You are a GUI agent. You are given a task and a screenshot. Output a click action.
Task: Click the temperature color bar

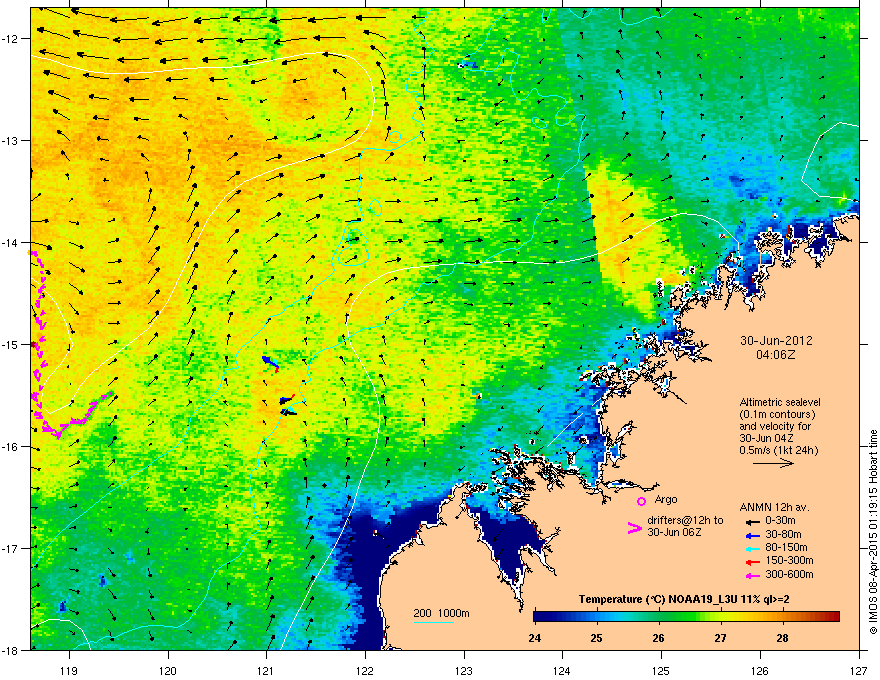point(686,617)
